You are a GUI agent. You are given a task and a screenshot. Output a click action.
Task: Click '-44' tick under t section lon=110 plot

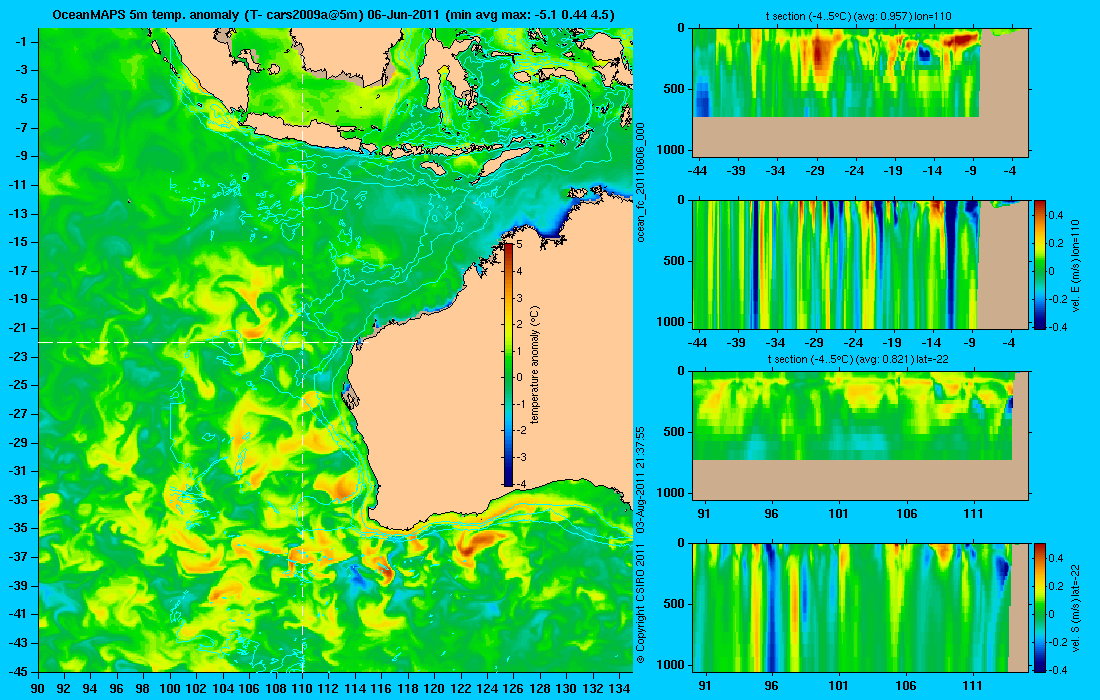point(697,170)
